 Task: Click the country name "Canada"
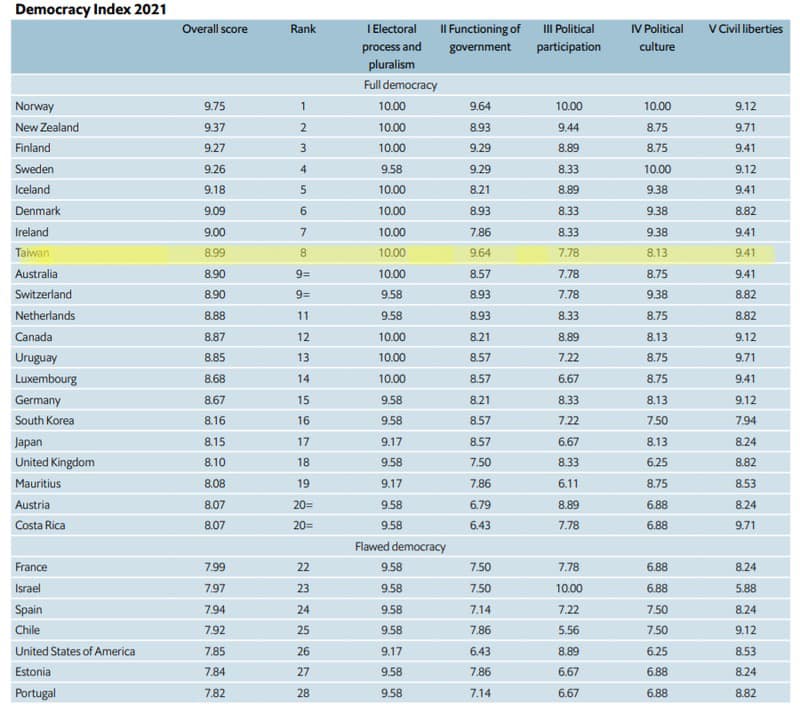(34, 337)
